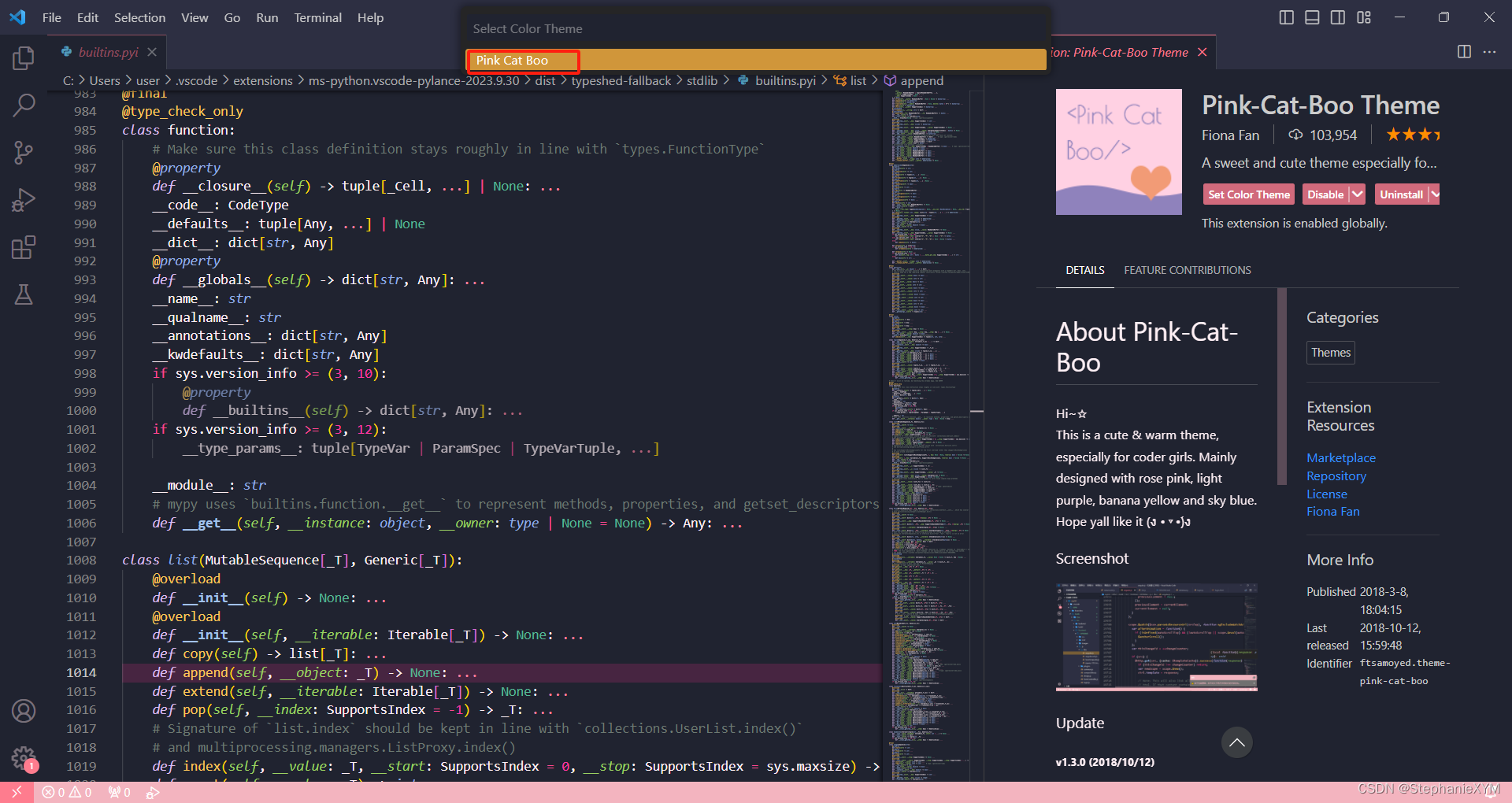Open the Help menu
The height and width of the screenshot is (803, 1512).
tap(370, 17)
